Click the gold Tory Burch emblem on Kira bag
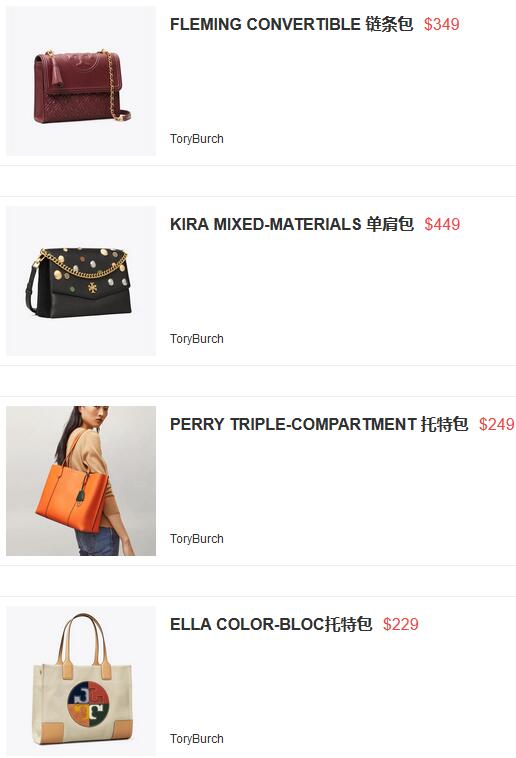 92,288
